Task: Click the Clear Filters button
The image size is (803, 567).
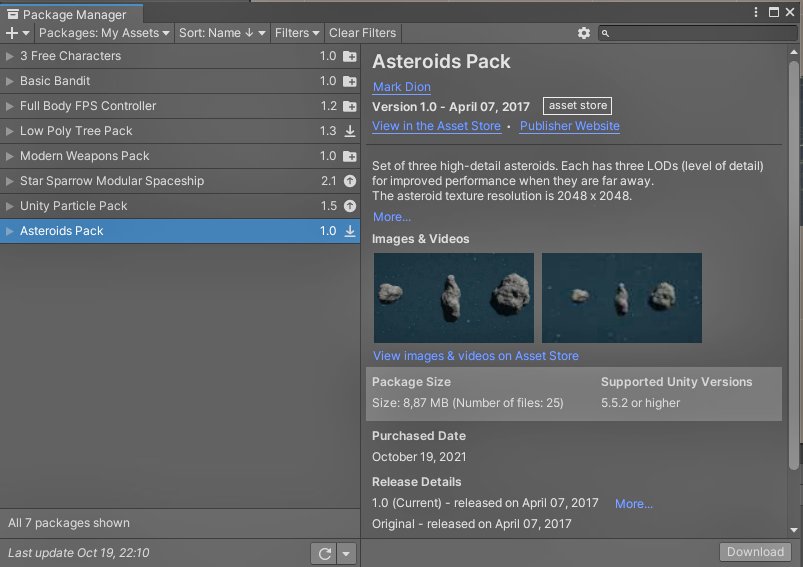Action: pyautogui.click(x=362, y=33)
